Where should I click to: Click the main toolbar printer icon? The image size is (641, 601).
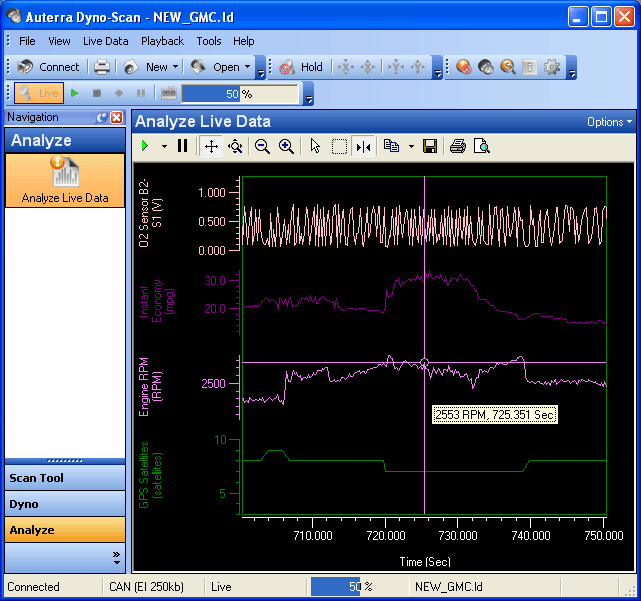click(x=102, y=67)
